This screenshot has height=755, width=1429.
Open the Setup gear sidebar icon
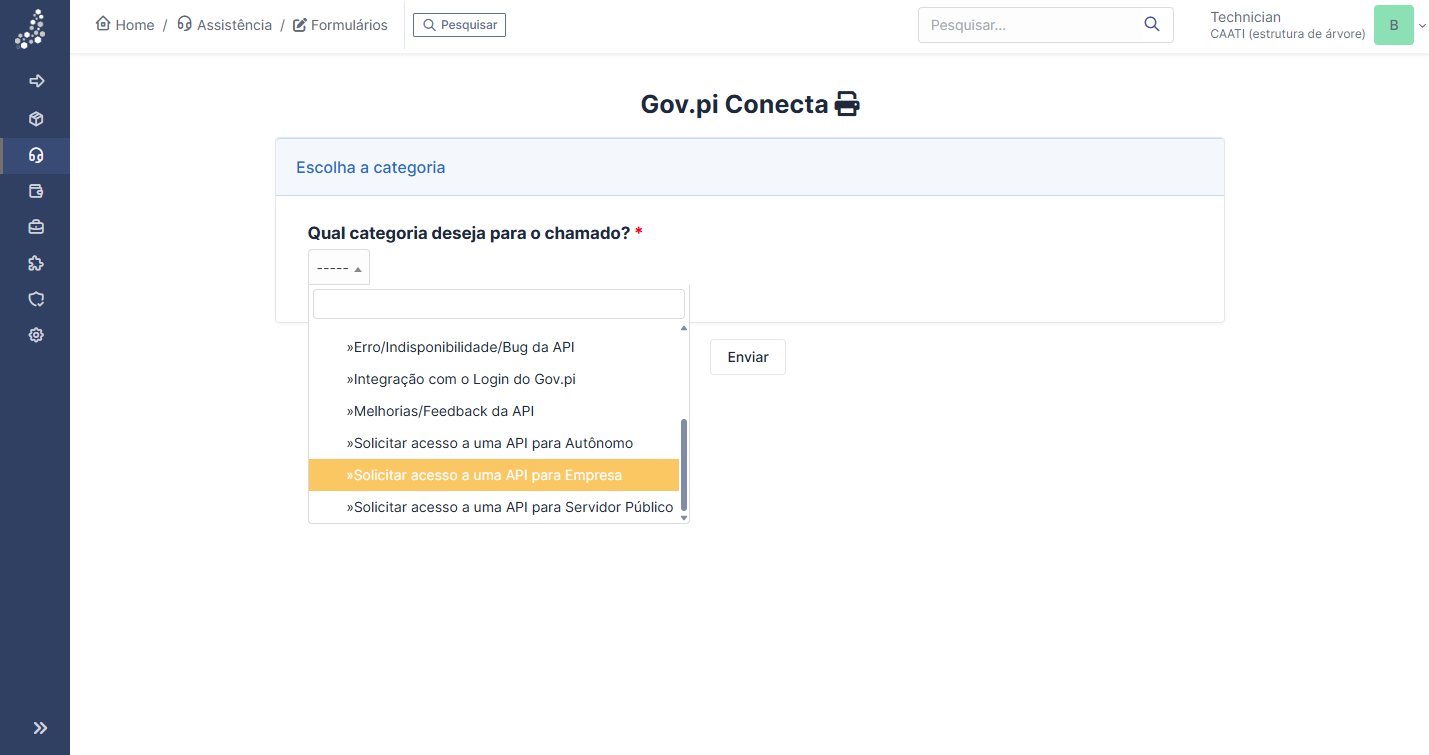[x=36, y=335]
